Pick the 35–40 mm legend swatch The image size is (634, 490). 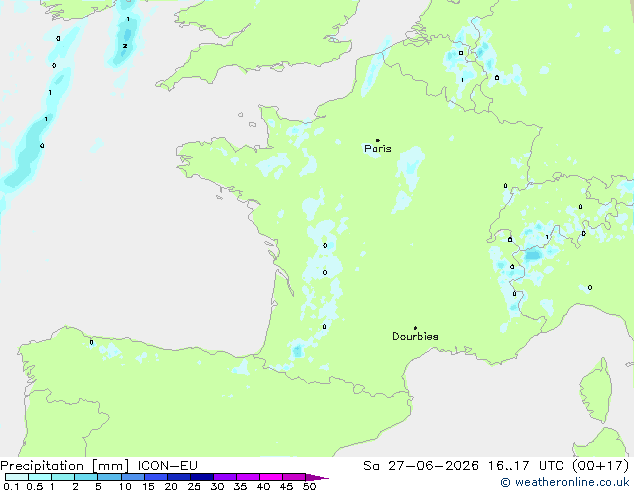point(248,477)
